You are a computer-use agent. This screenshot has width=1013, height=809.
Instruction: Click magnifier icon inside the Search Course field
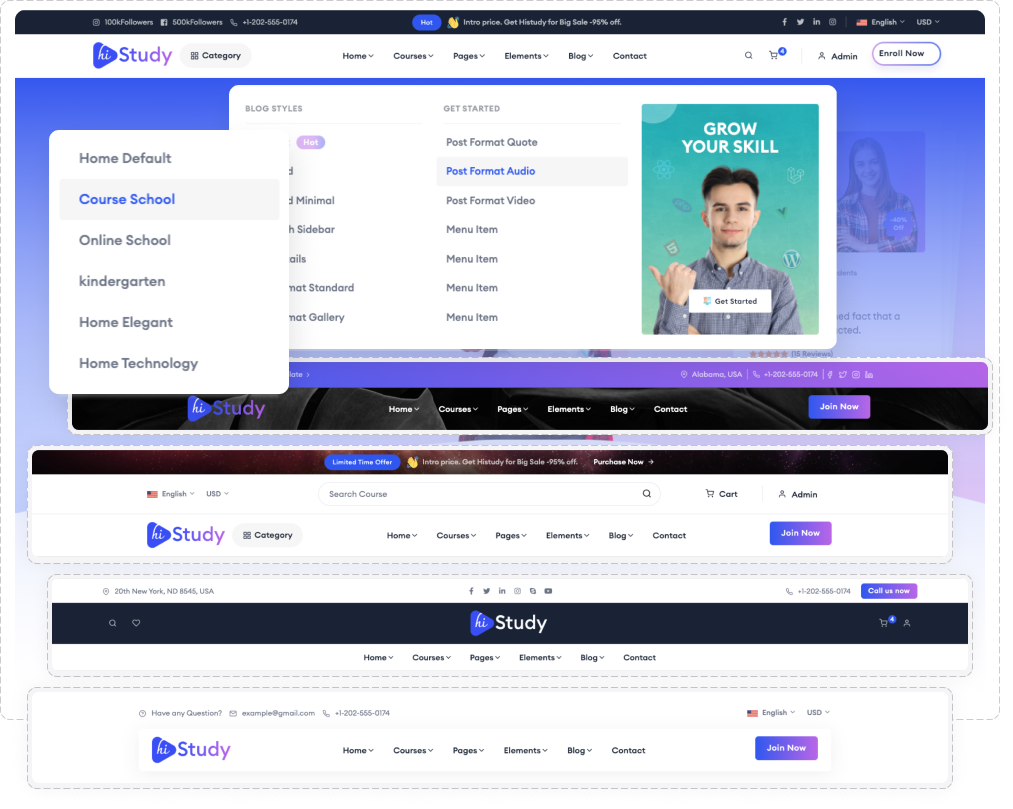[647, 494]
